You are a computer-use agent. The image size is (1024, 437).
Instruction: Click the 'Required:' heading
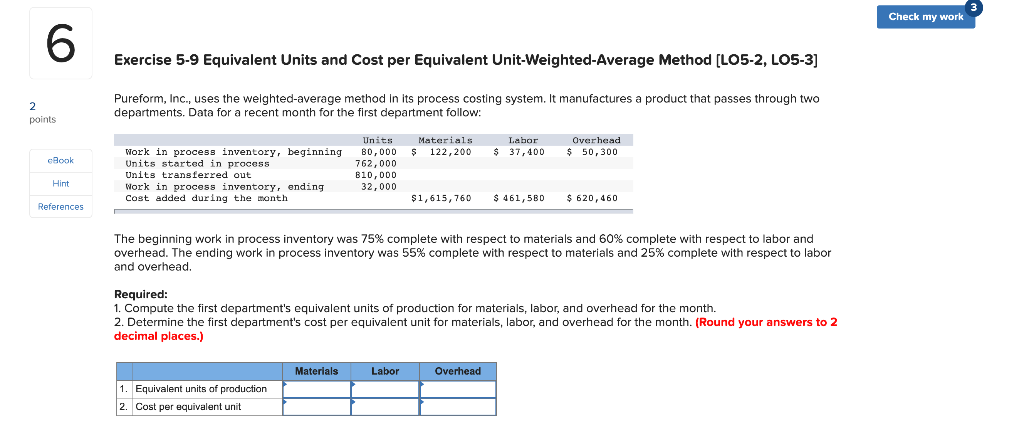[141, 295]
